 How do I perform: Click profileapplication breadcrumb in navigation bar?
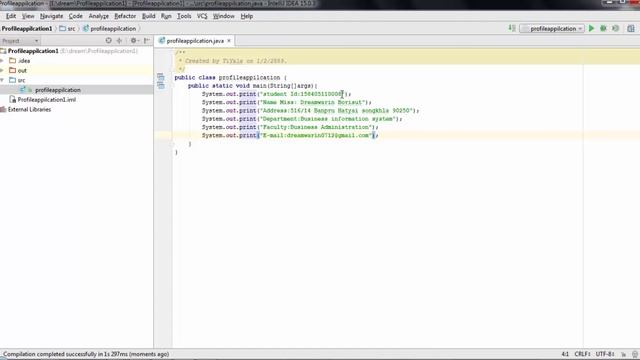[x=109, y=29]
